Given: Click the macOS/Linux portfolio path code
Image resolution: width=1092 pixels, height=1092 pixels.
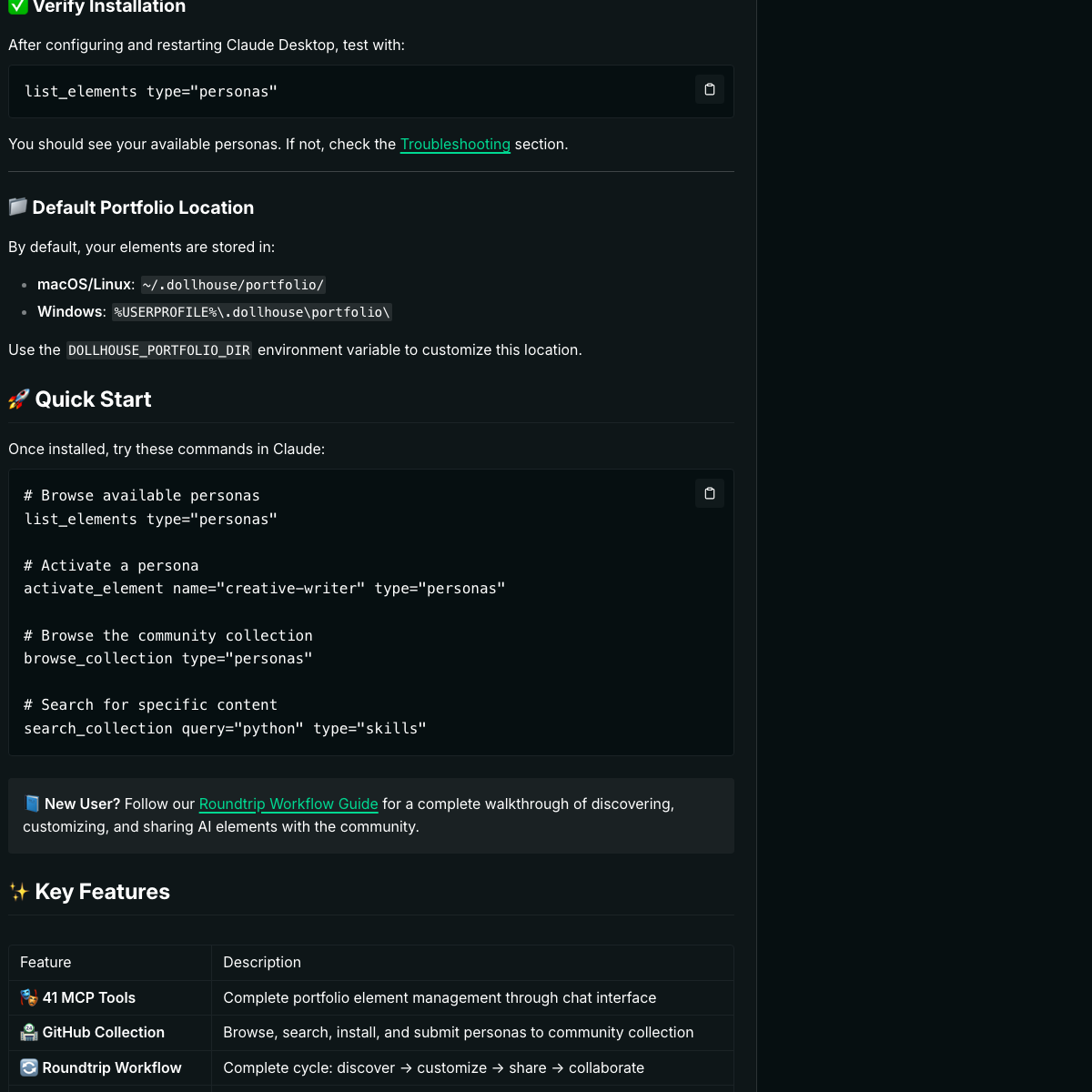Looking at the screenshot, I should coord(233,285).
